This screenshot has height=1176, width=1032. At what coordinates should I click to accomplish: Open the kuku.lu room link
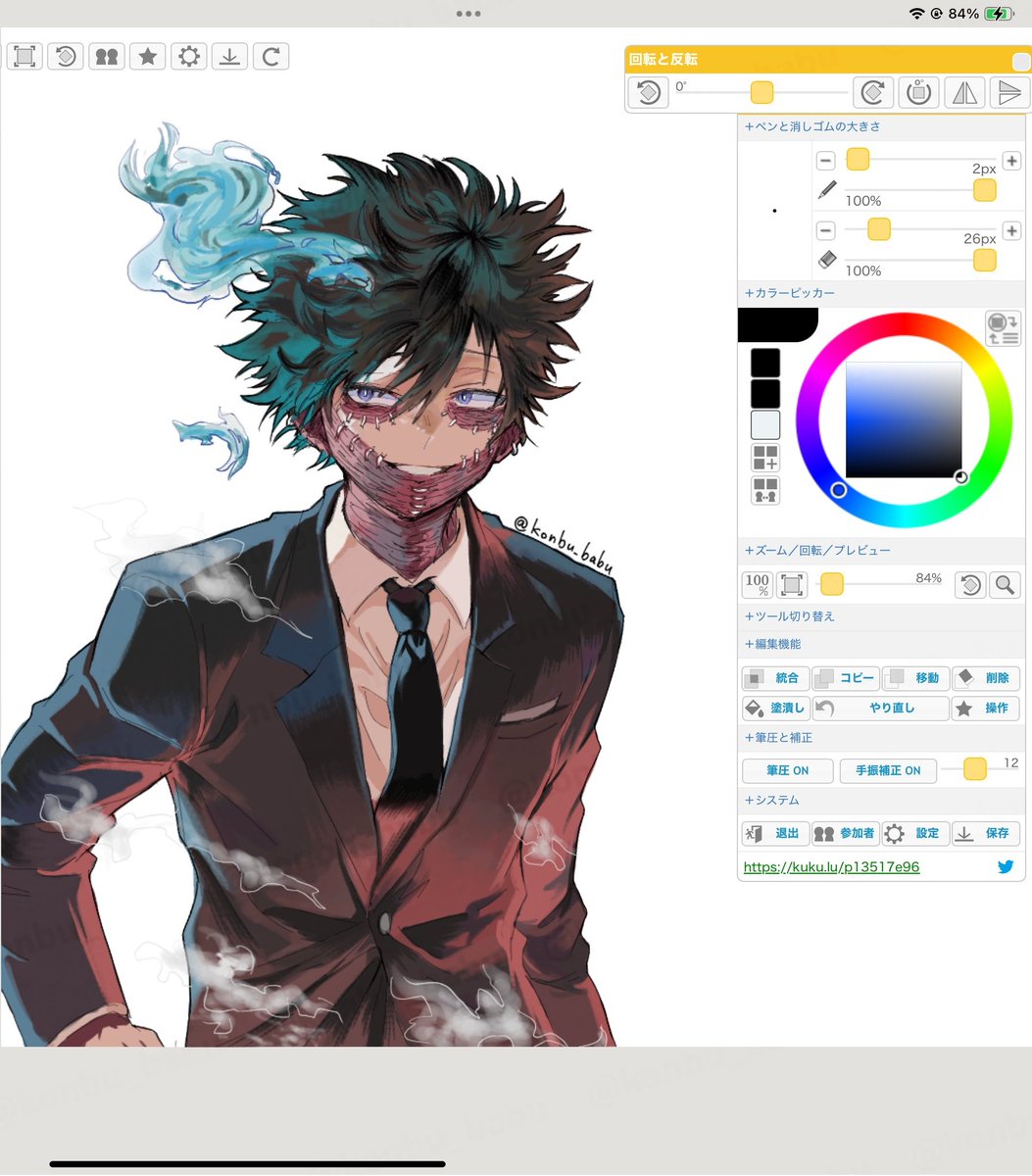pos(831,867)
